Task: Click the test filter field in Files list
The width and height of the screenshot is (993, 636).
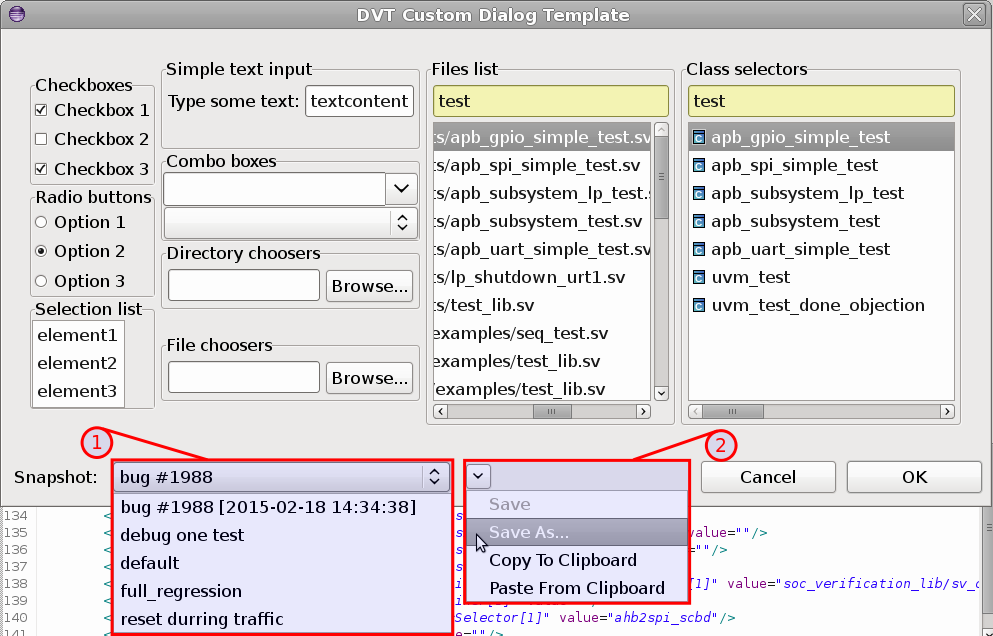Action: point(550,100)
